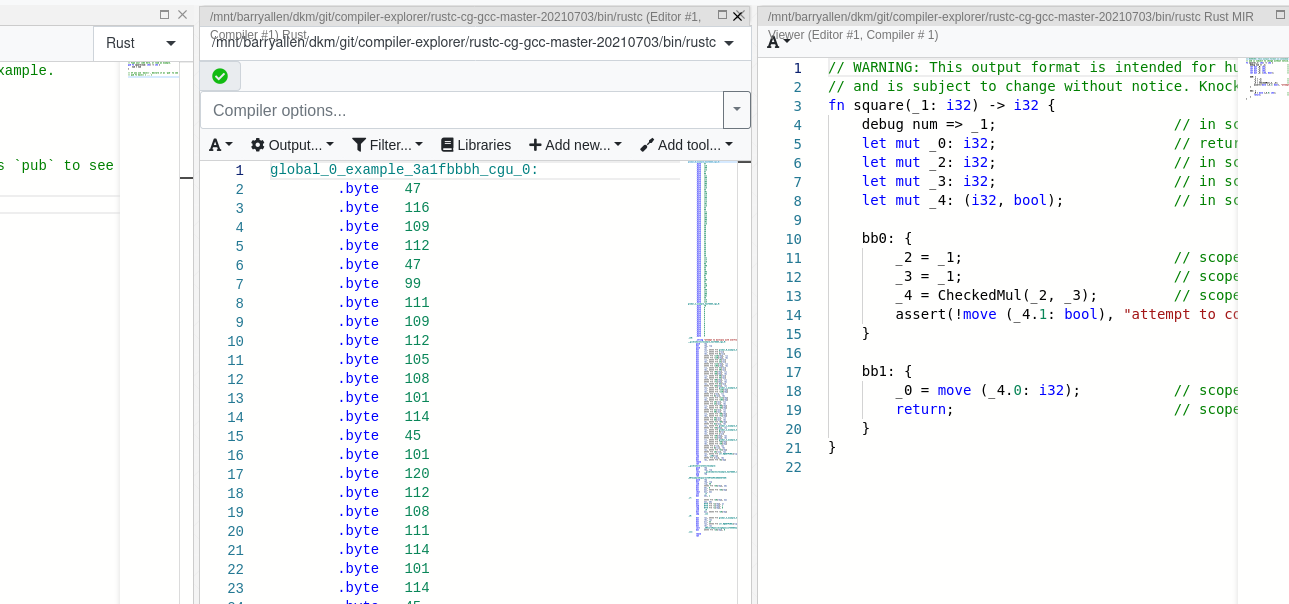Viewport: 1289px width, 604px height.
Task: Open the Rust language selector
Action: (x=142, y=43)
